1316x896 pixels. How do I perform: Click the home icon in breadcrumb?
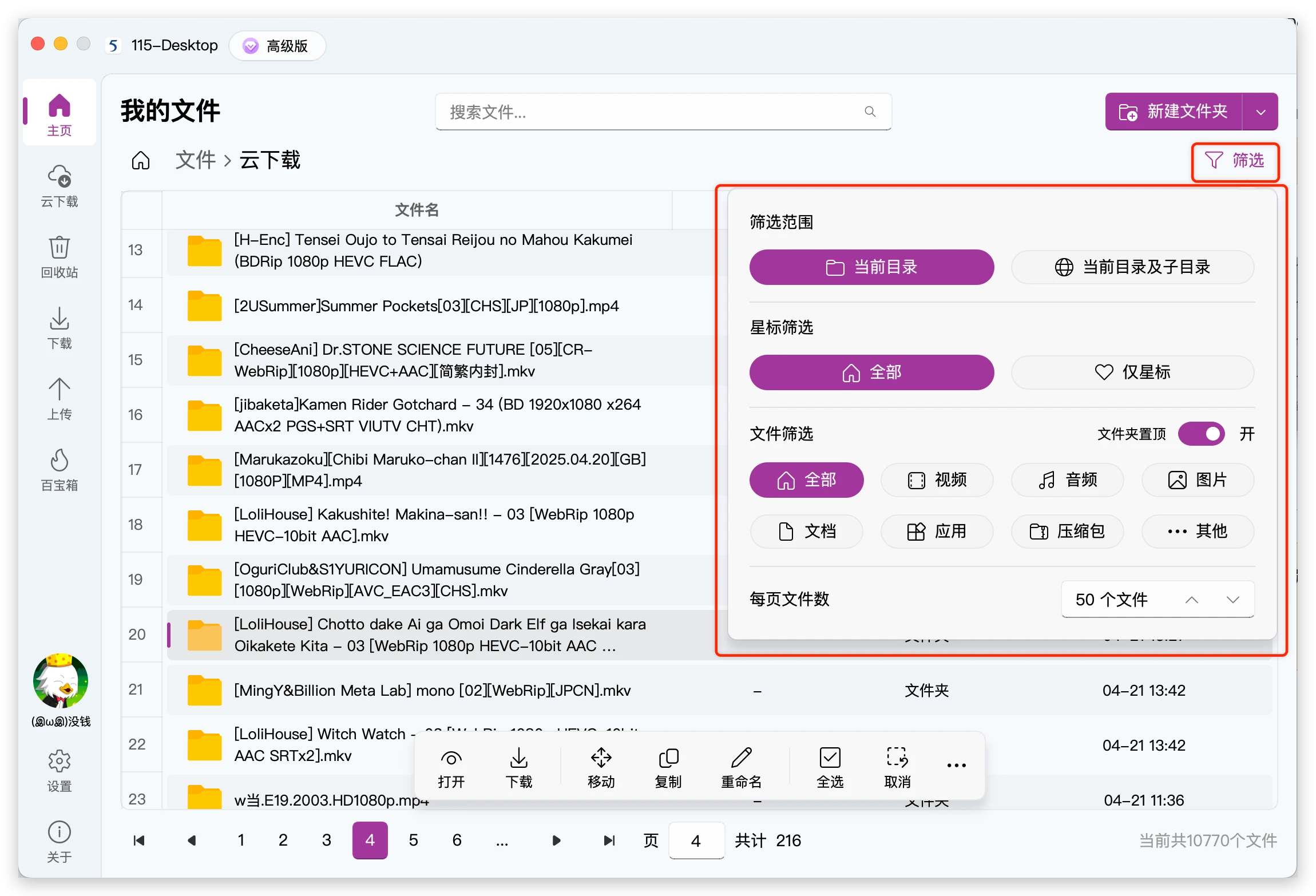pos(141,161)
